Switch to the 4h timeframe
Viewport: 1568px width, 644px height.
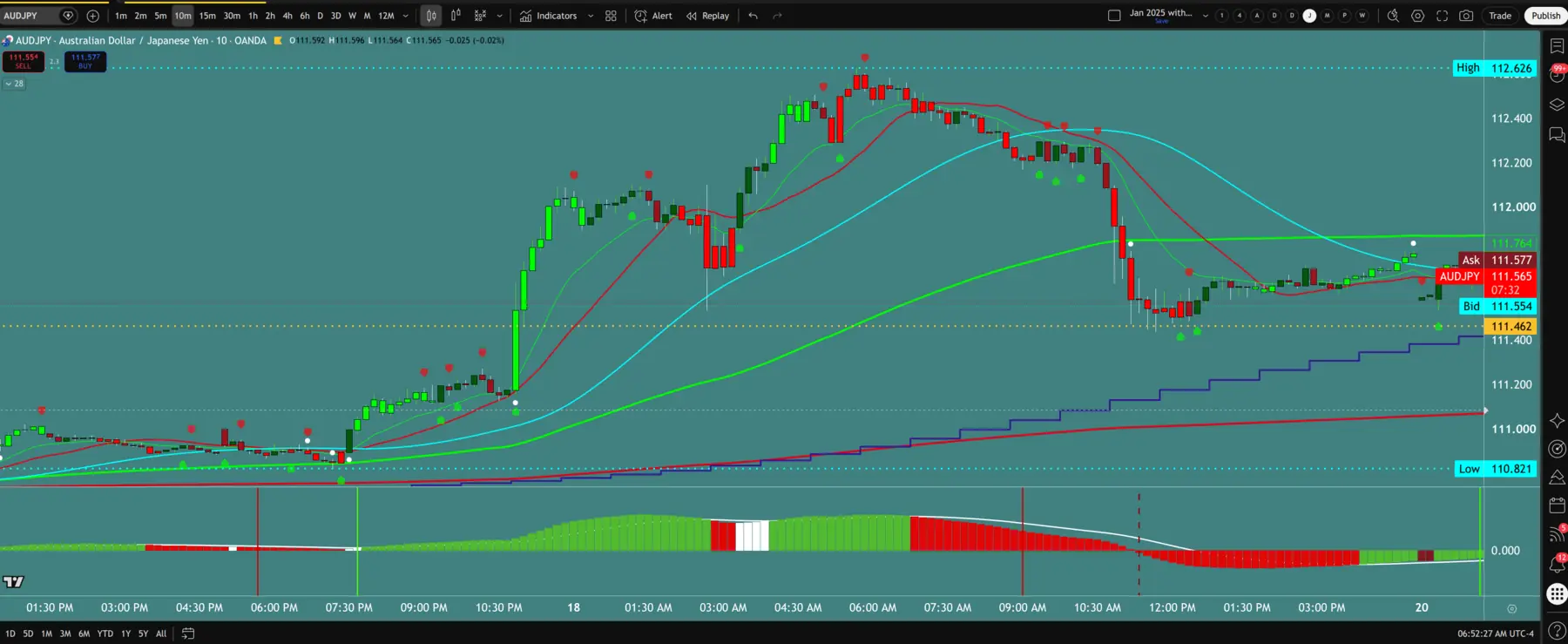(x=287, y=16)
